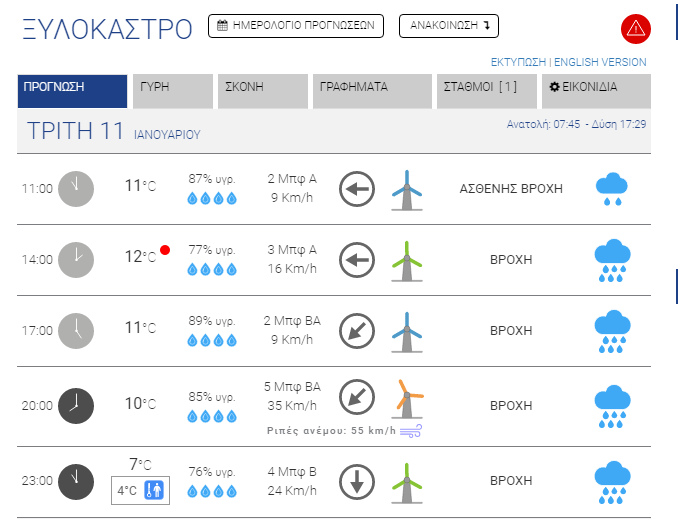Click the red dot beside 12°C
Image resolution: width=678 pixels, height=519 pixels.
pyautogui.click(x=165, y=249)
